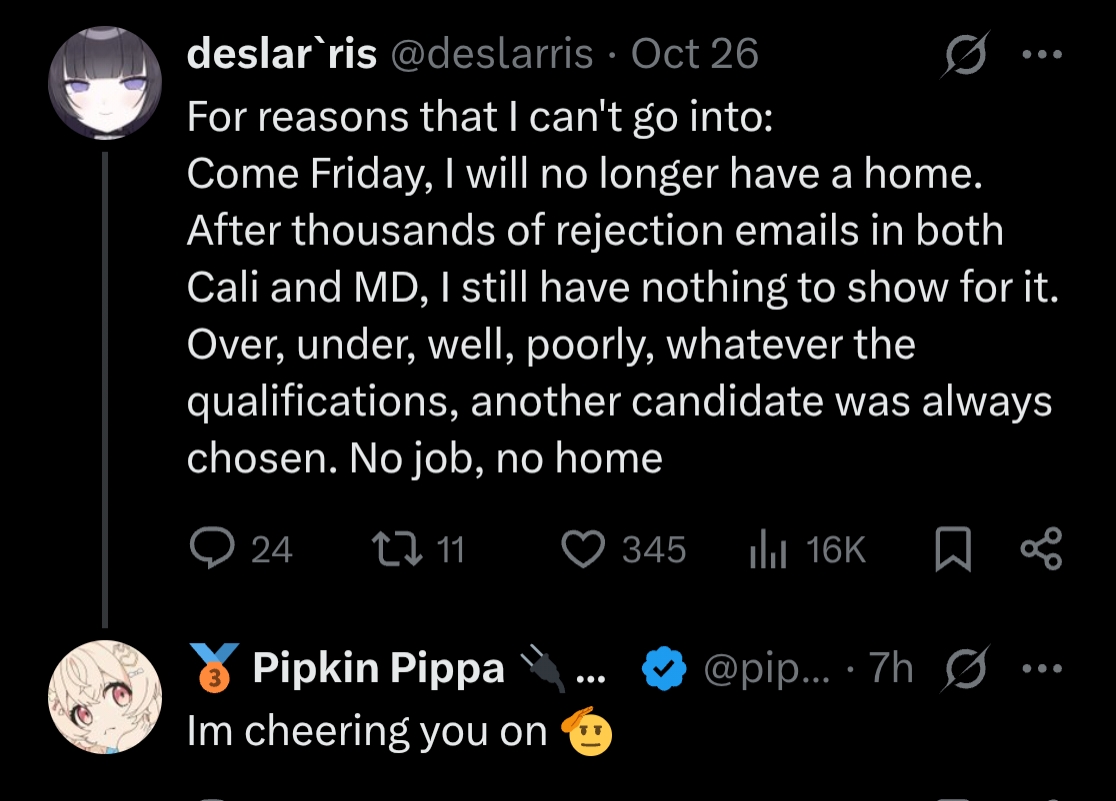Open more options on Pipkin Pippa reply

tap(1041, 668)
